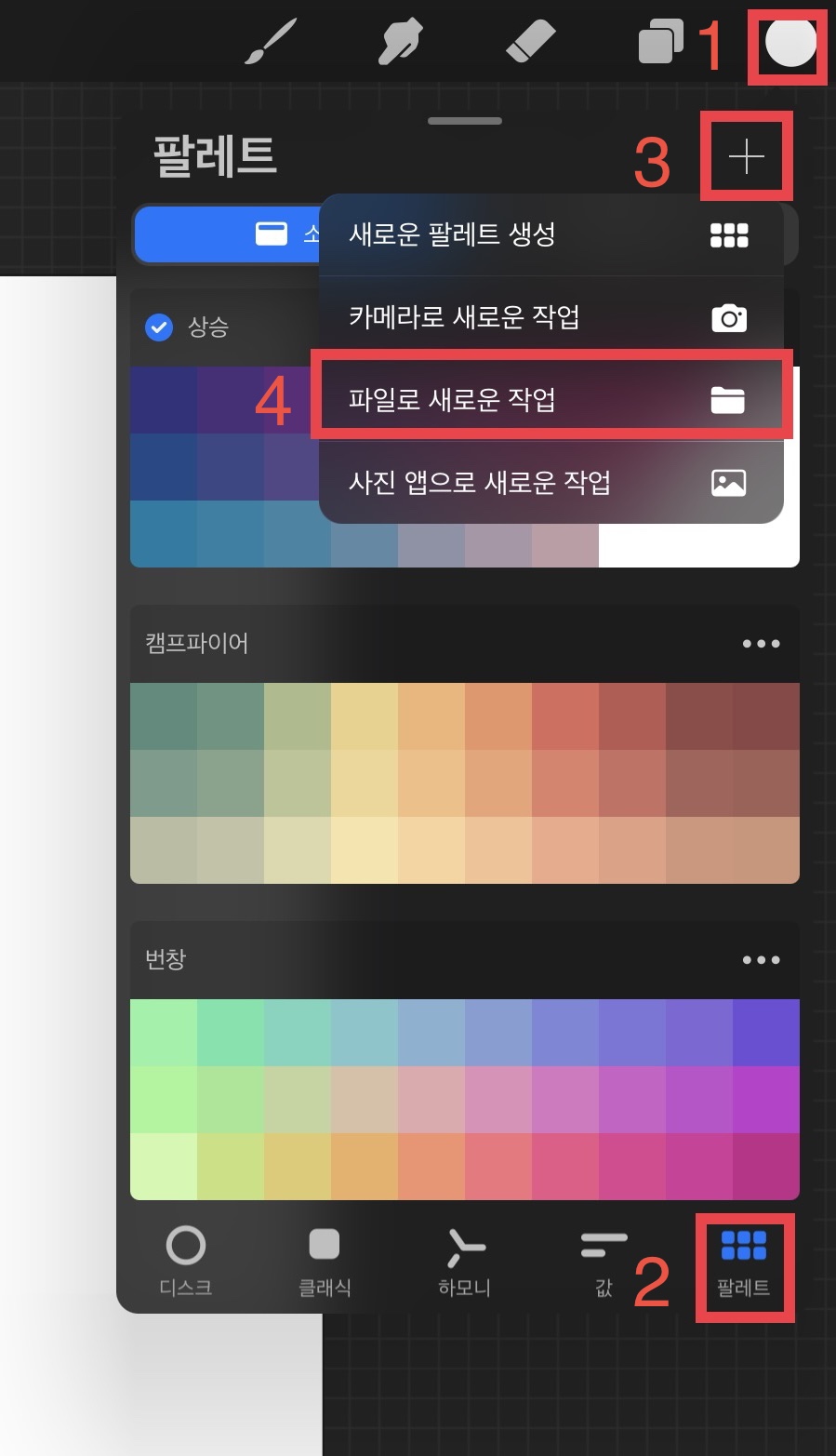Click the 팔레트 panel title
Image resolution: width=836 pixels, height=1456 pixels.
pyautogui.click(x=215, y=155)
